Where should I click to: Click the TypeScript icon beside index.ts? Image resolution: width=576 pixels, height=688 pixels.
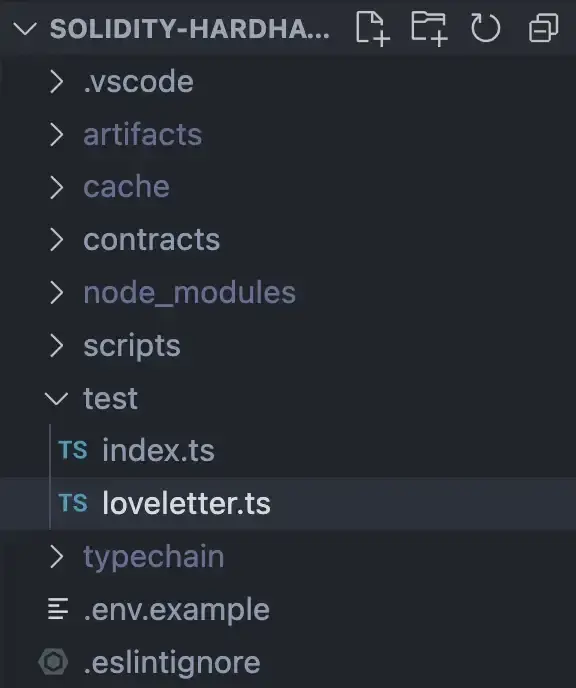(x=73, y=450)
